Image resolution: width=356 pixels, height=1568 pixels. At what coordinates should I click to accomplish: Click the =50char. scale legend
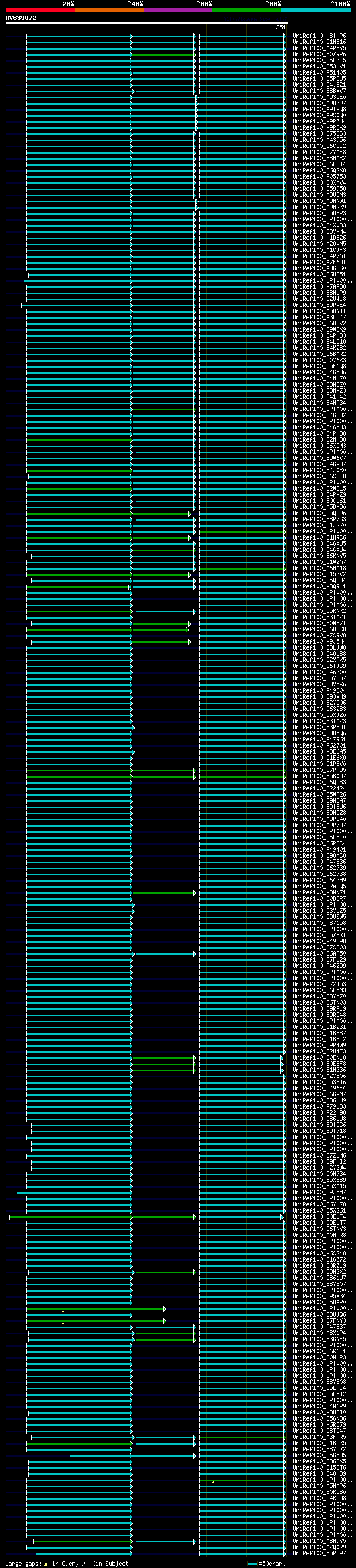[267, 1563]
